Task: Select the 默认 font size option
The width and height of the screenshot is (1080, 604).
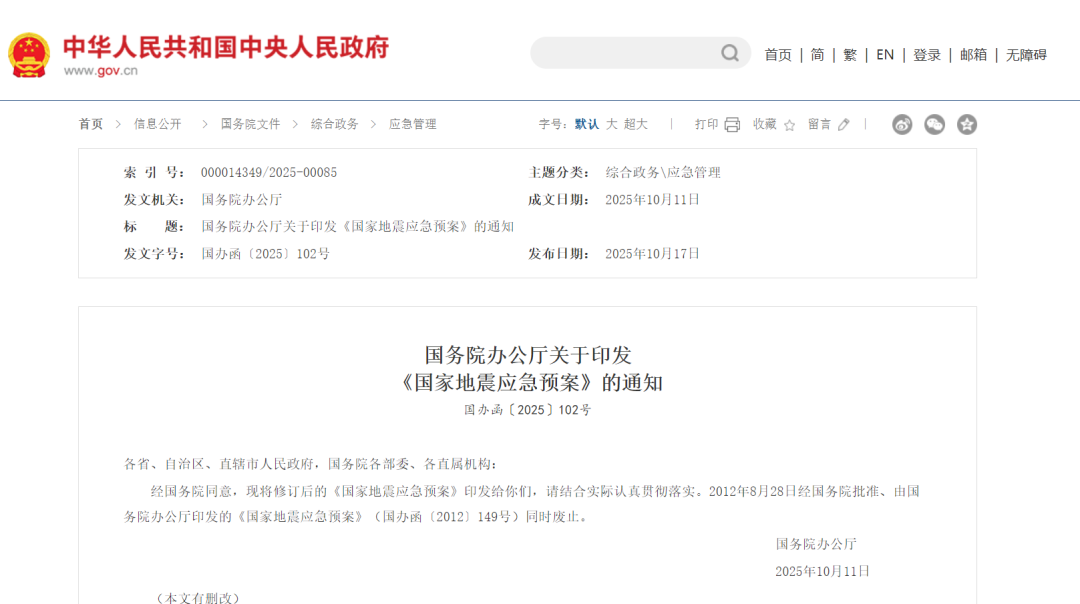Action: point(585,124)
